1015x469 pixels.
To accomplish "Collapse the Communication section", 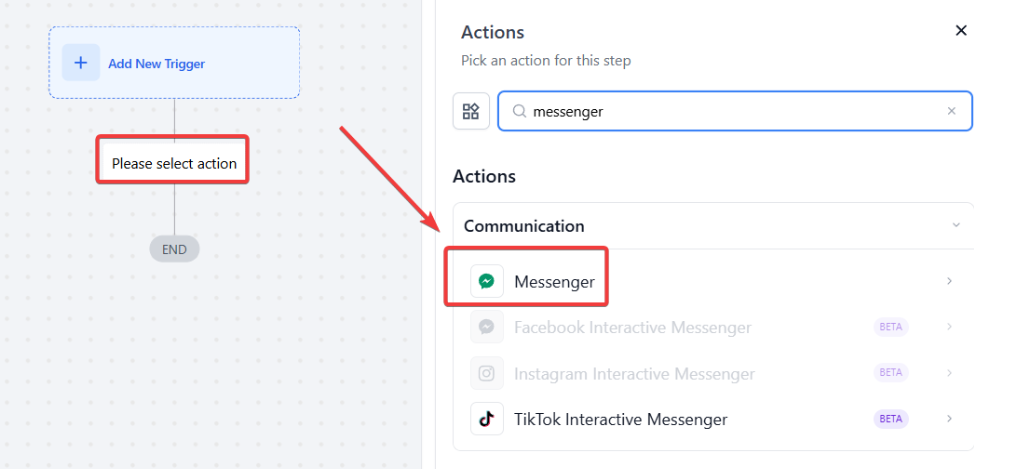I will coord(955,226).
